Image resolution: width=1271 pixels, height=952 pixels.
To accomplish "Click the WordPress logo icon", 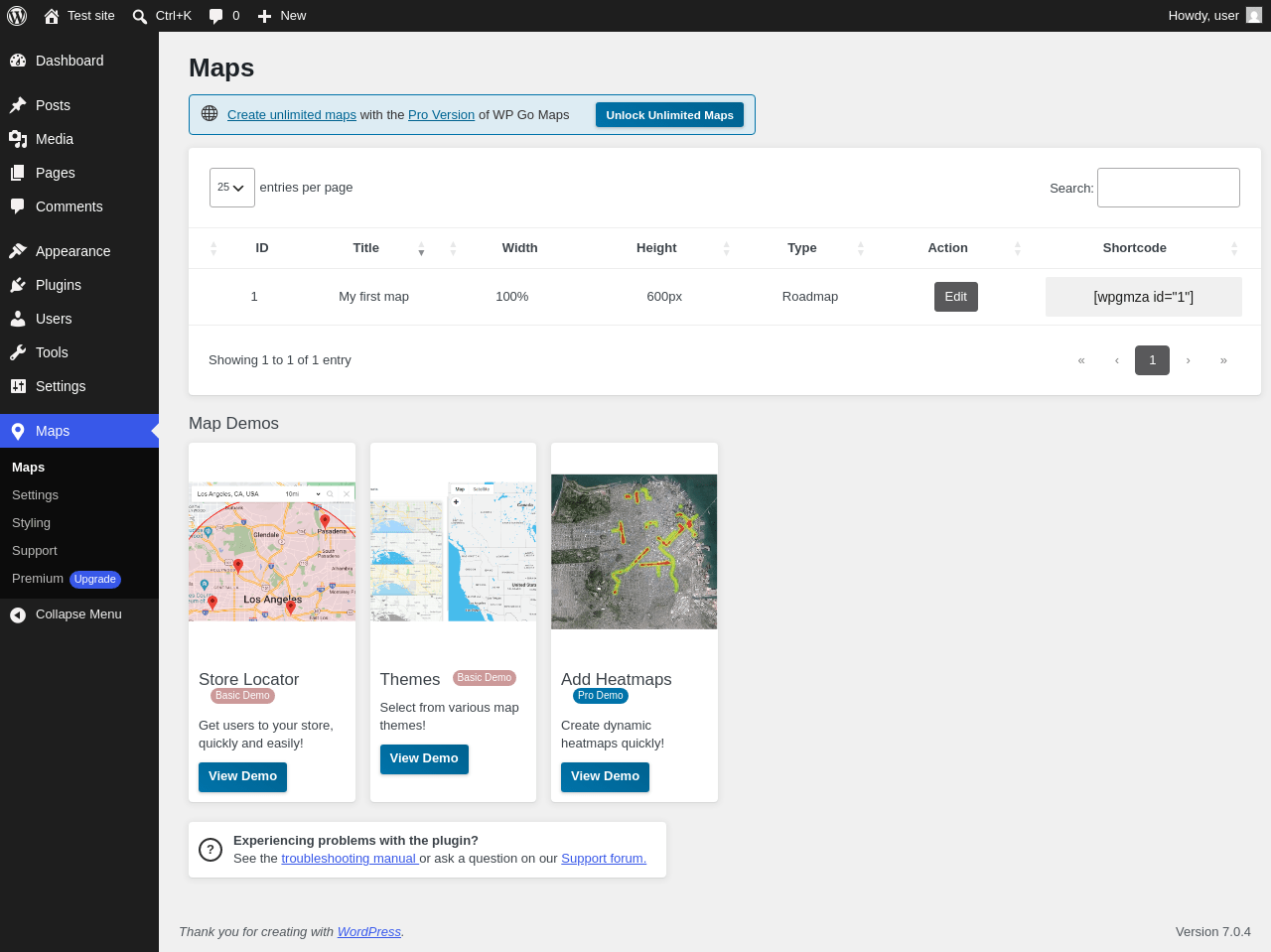I will tap(17, 16).
